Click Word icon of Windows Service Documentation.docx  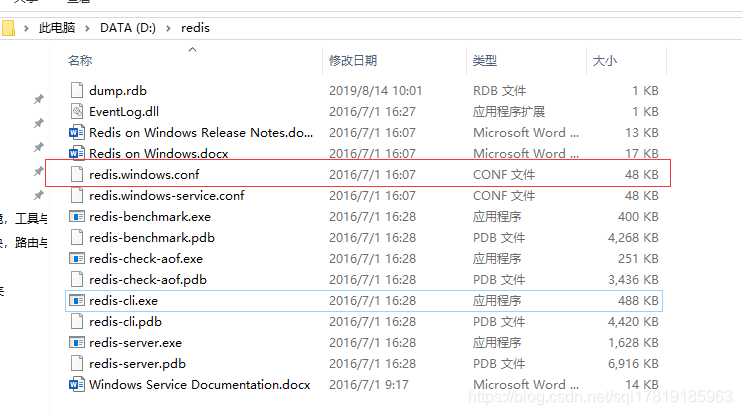(x=77, y=384)
